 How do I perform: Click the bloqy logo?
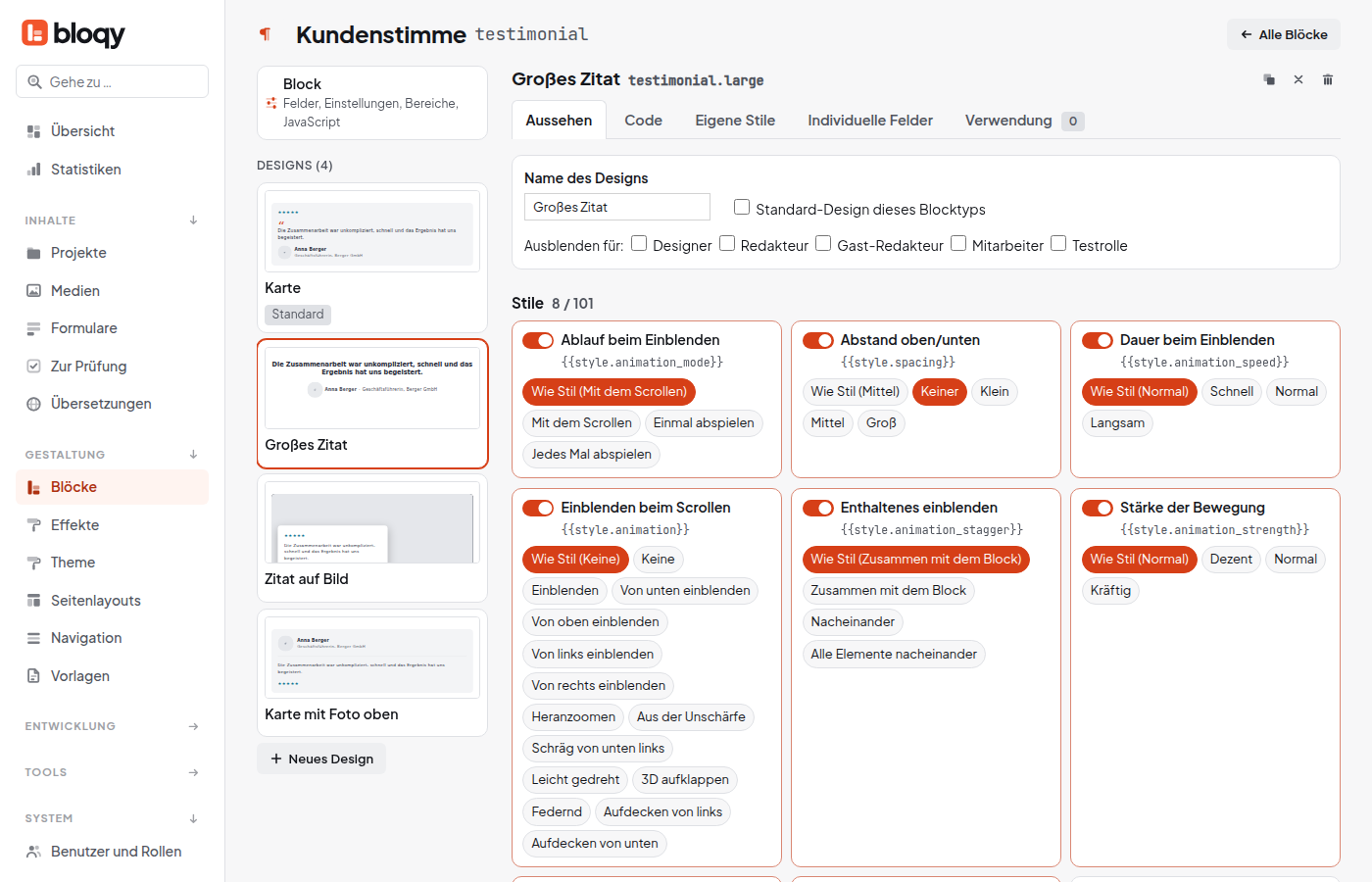point(73,33)
